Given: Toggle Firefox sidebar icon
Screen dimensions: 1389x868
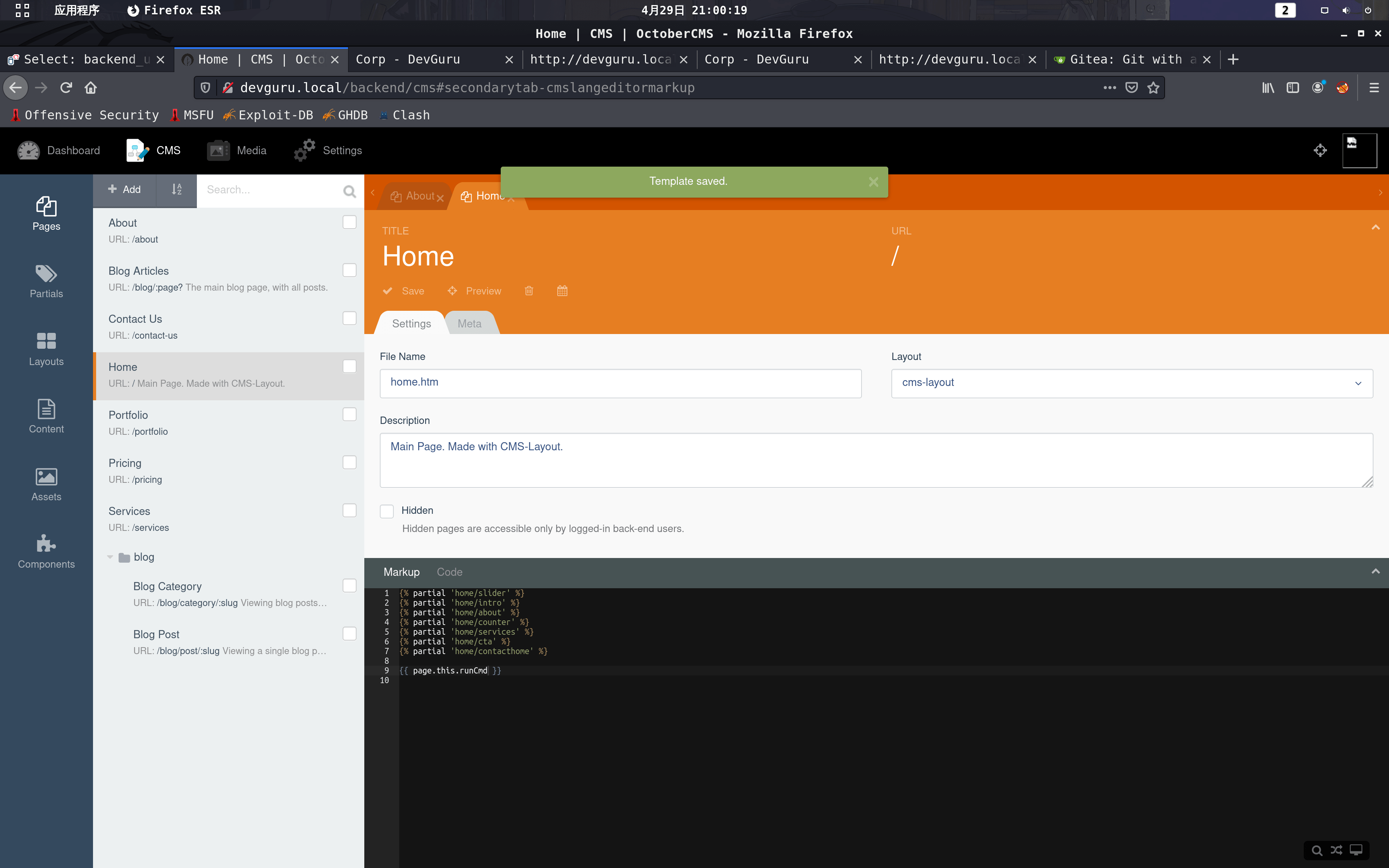Looking at the screenshot, I should (x=1292, y=88).
